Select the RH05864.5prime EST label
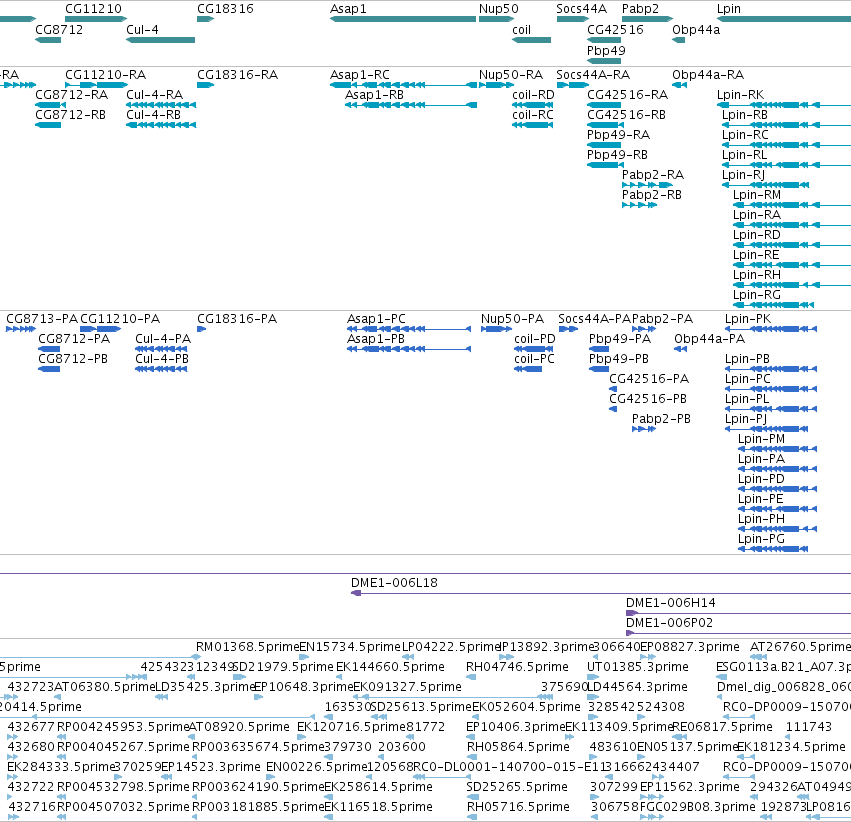Image resolution: width=851 pixels, height=822 pixels. point(518,747)
